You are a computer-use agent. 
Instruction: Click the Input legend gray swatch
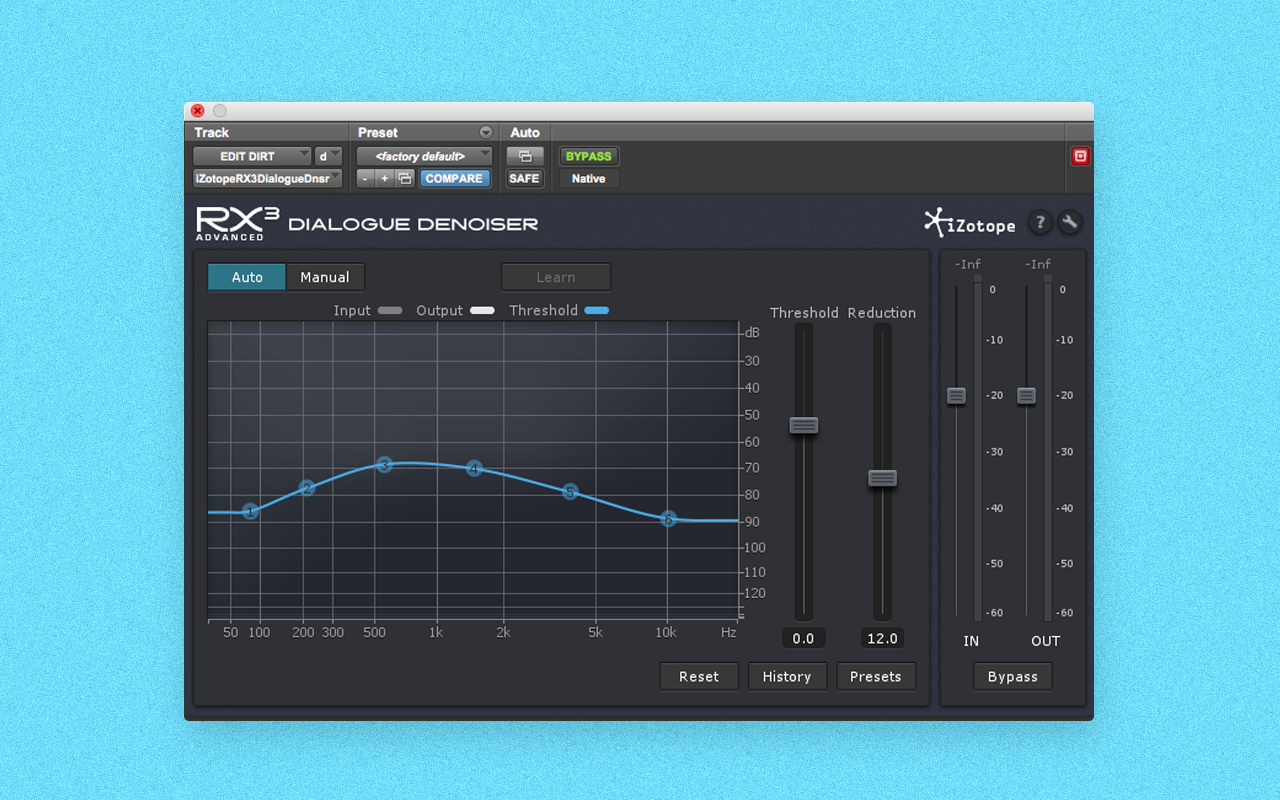coord(390,311)
